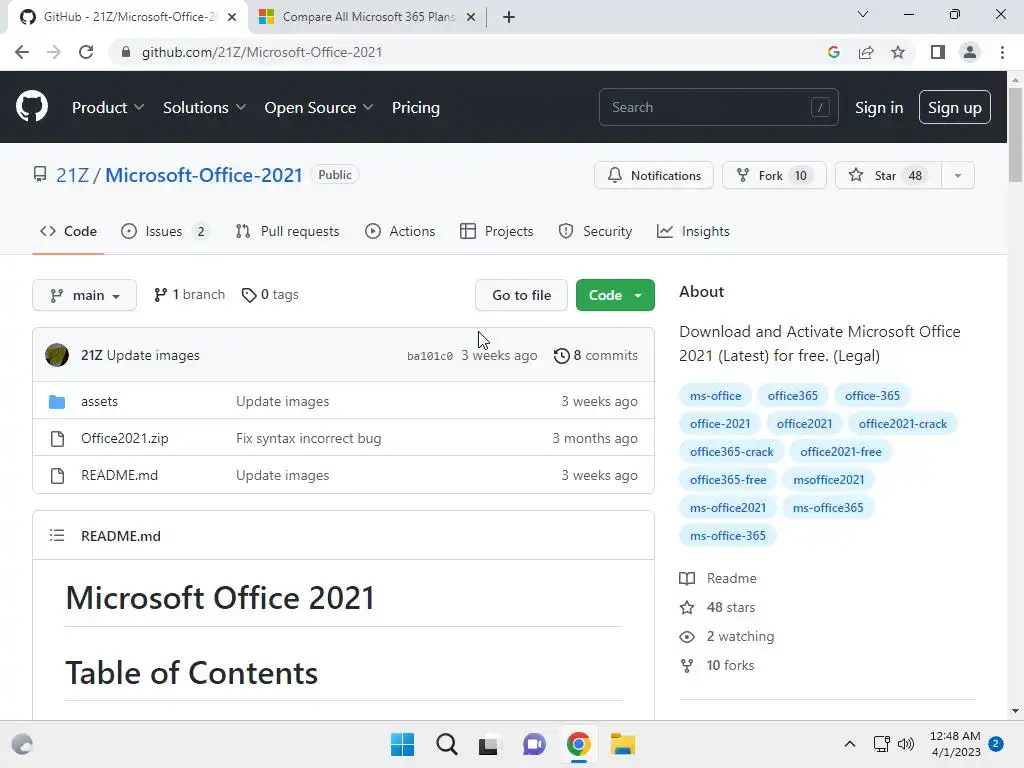
Task: Open the main branch selector
Action: (84, 295)
